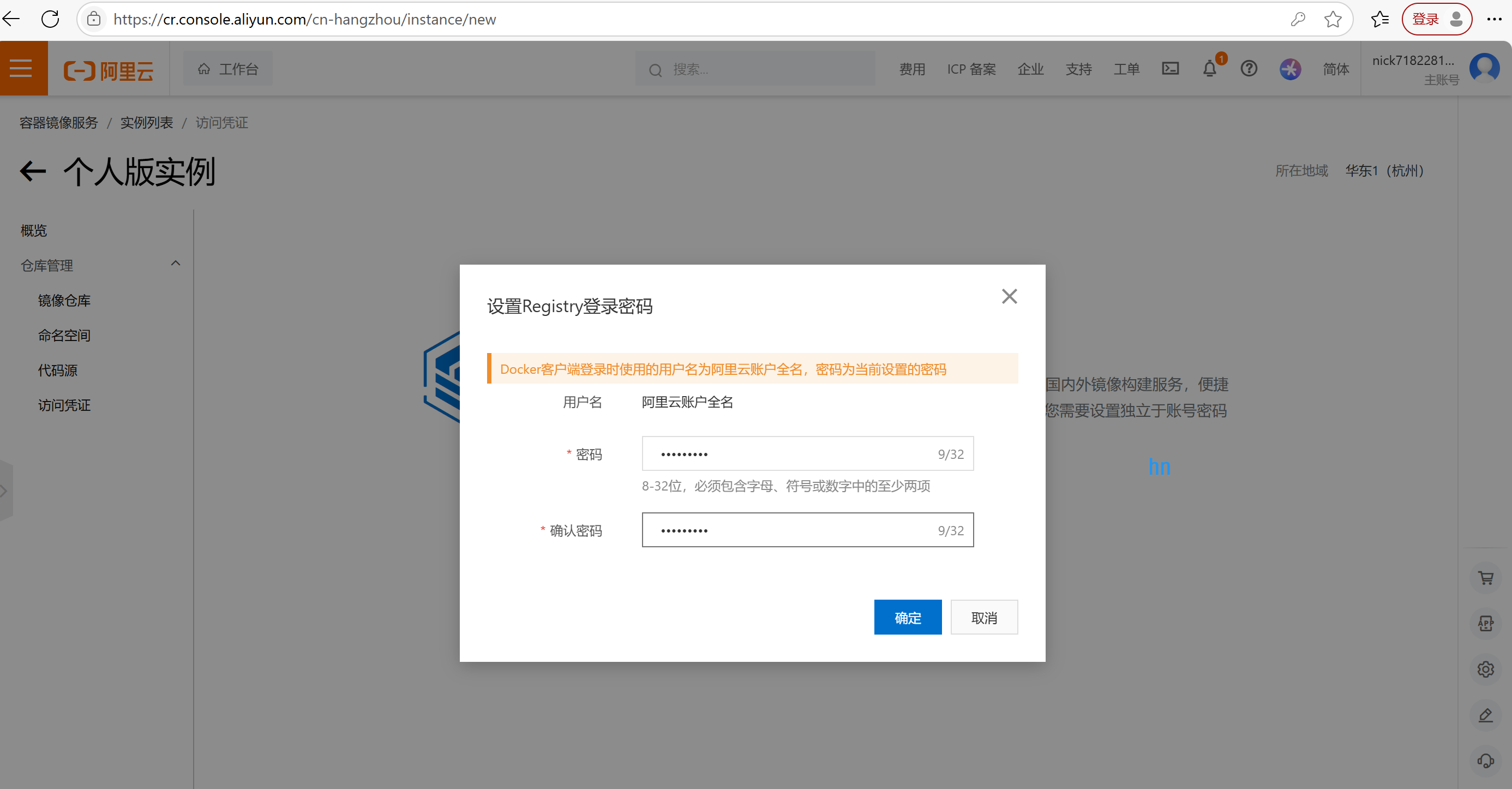Close the Registry password dialog
The height and width of the screenshot is (789, 1512).
[x=1009, y=296]
